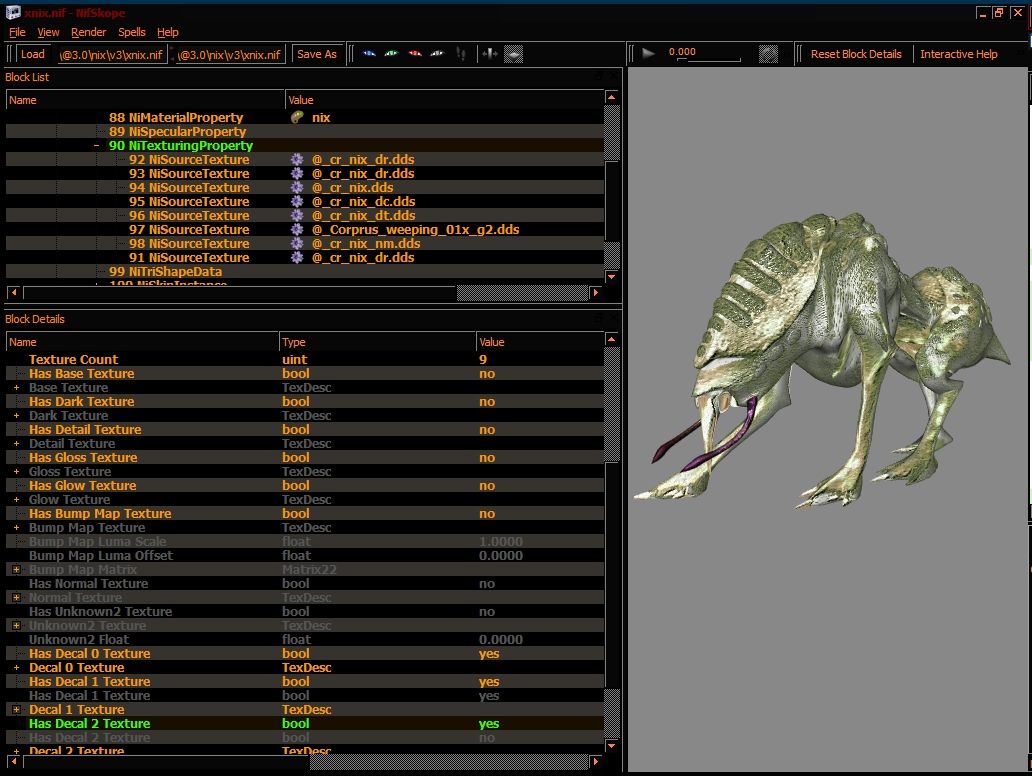The image size is (1032, 776).
Task: Click the 'no' value for Has Base Texture
Action: point(487,374)
